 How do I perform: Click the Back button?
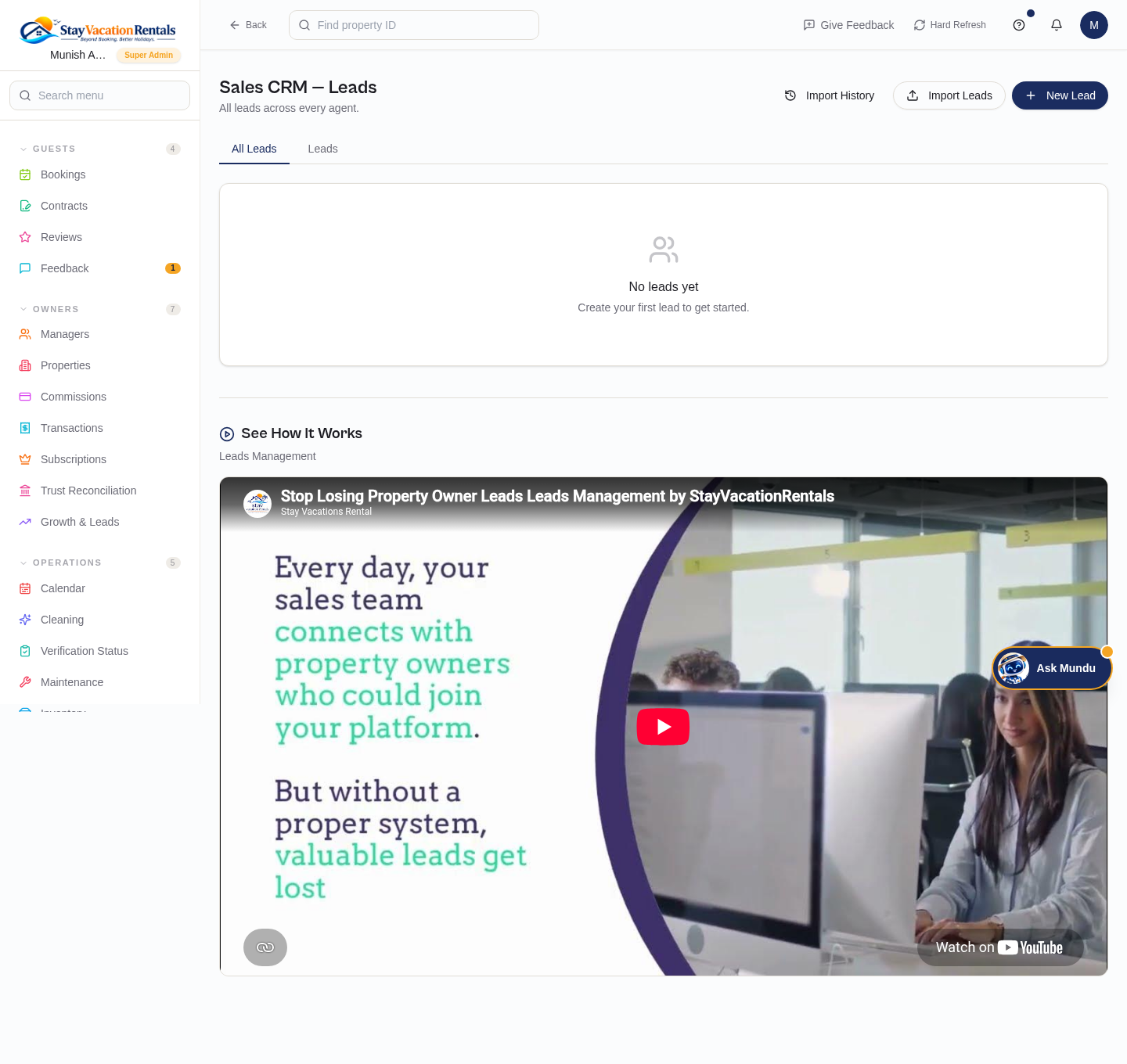click(x=248, y=25)
